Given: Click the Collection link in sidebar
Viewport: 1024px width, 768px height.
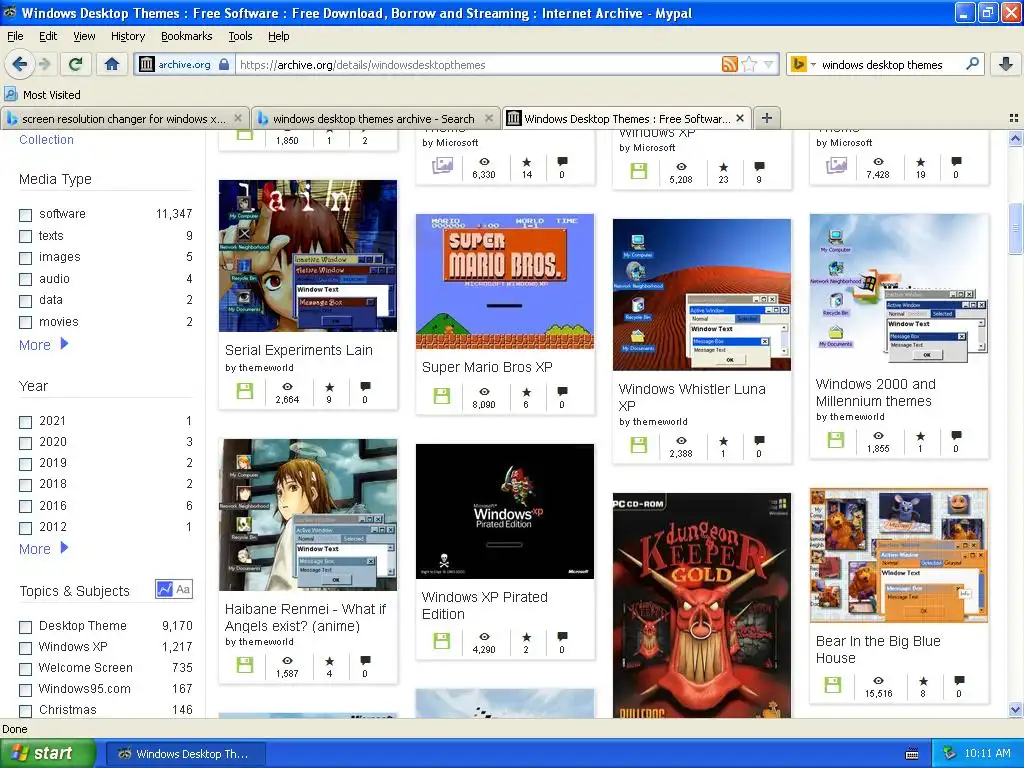Looking at the screenshot, I should point(46,140).
